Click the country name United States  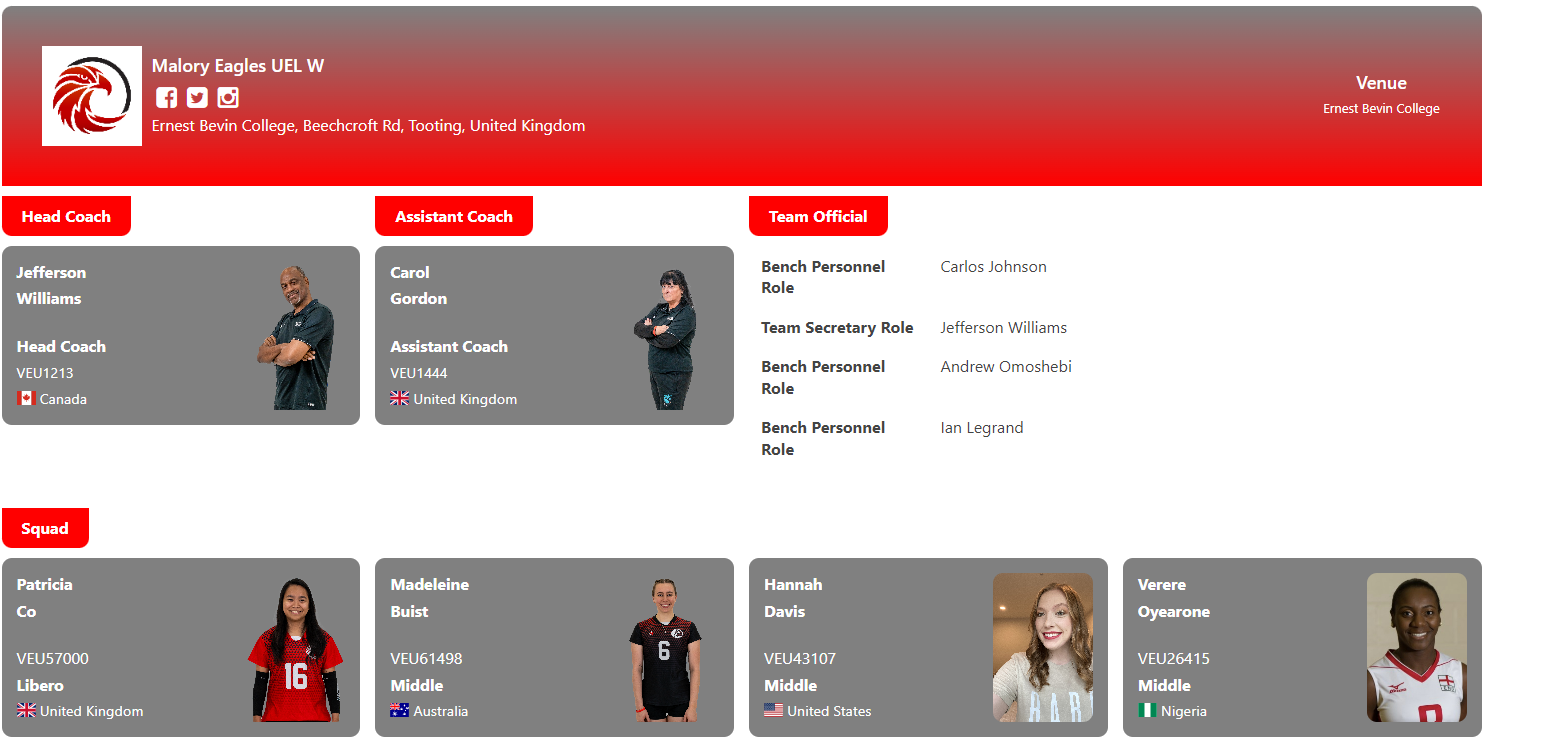[x=829, y=711]
